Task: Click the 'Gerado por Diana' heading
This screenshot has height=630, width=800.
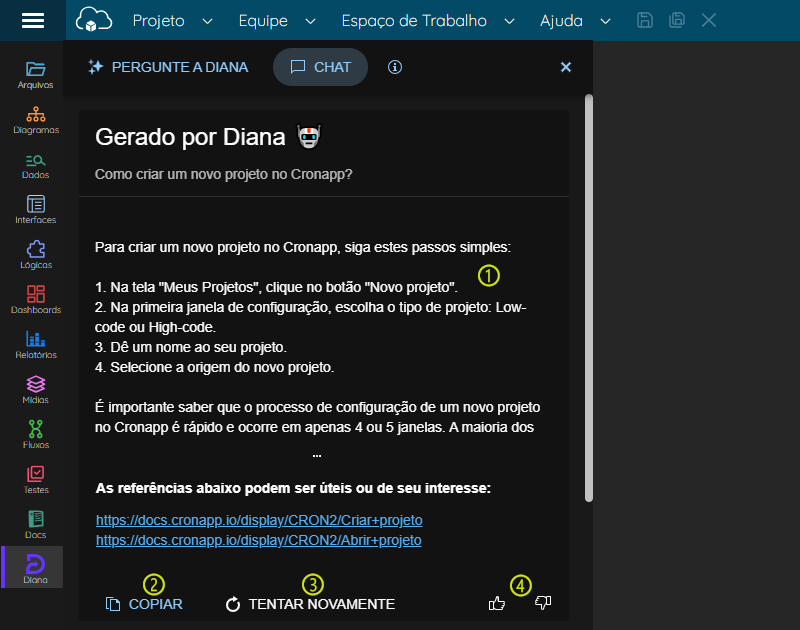Action: [x=190, y=137]
